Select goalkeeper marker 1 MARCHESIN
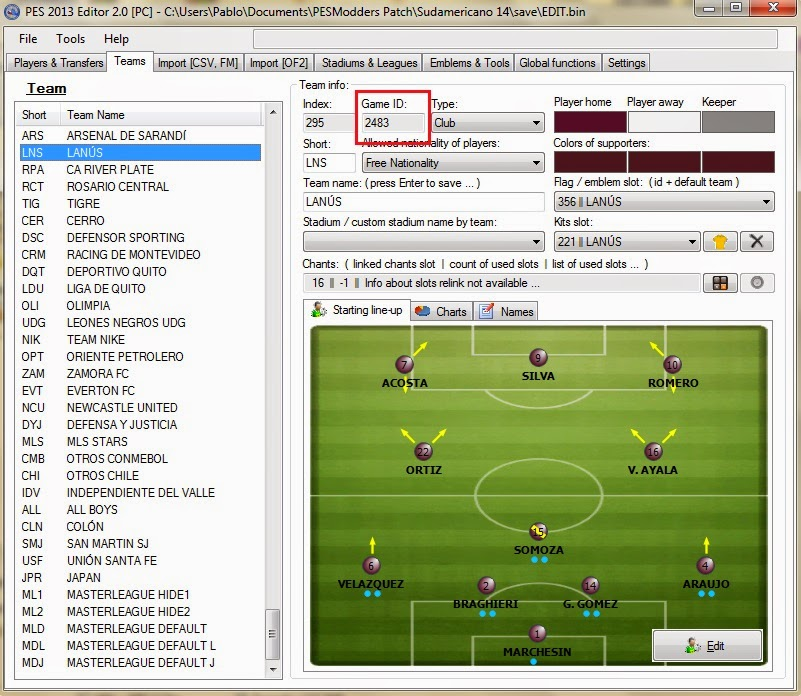The width and height of the screenshot is (801, 696). click(x=537, y=634)
